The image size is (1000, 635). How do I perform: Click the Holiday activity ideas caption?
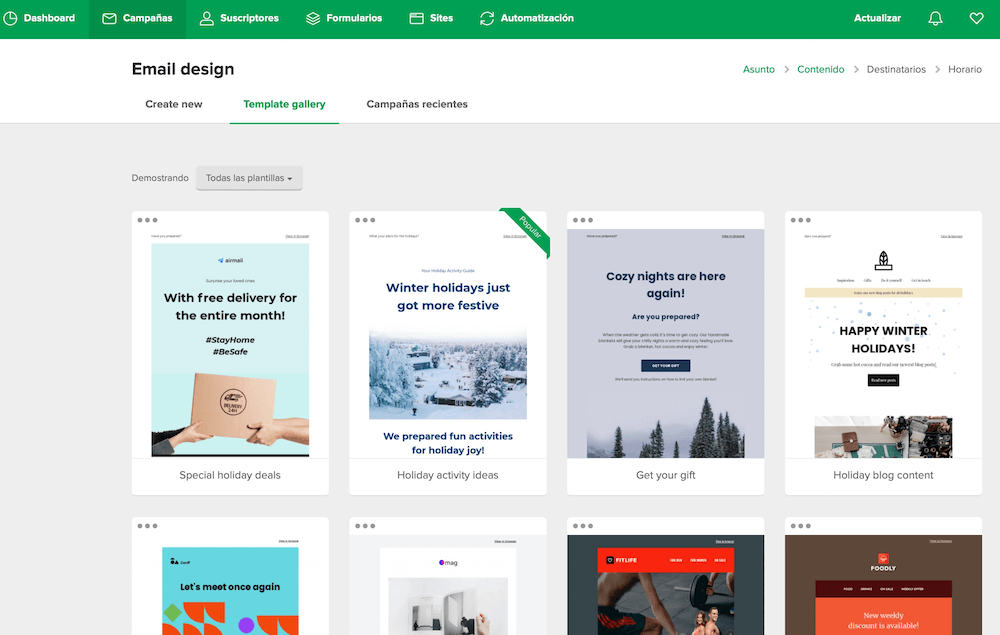[448, 475]
